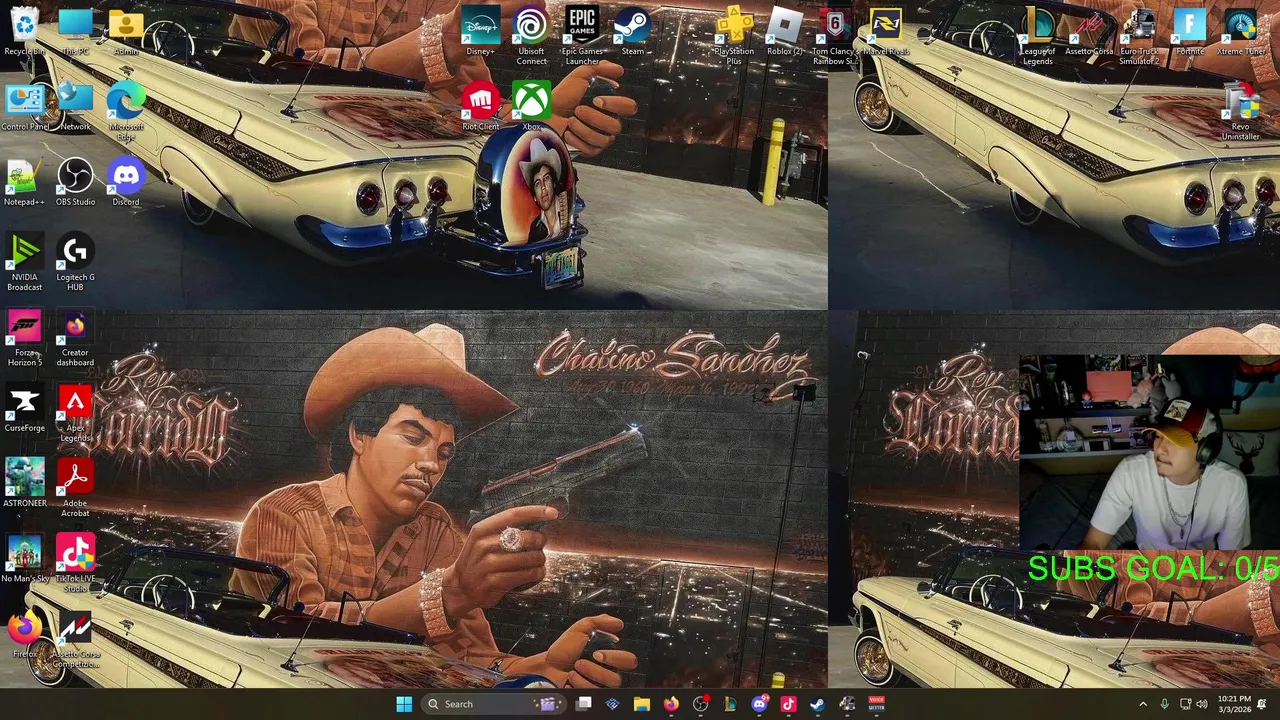Open the Logitech G HUB shortcut

tap(75, 263)
